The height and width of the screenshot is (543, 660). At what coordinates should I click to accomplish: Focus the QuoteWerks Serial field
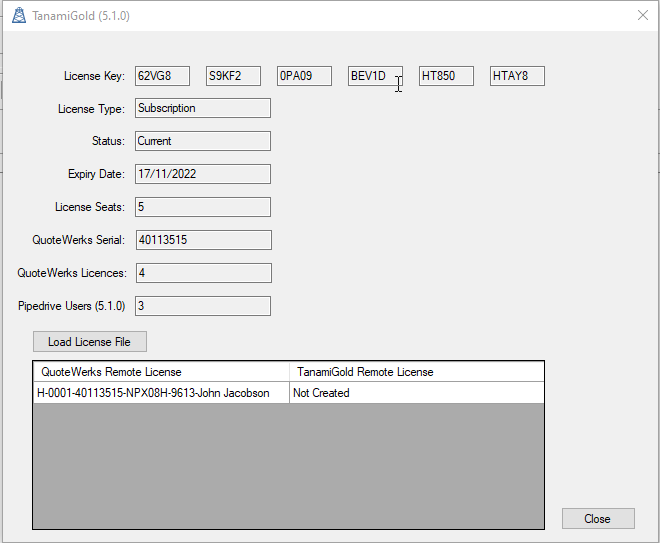click(202, 240)
